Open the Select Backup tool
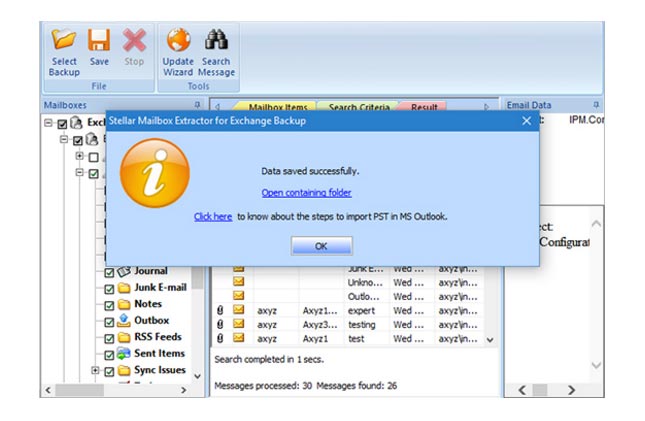This screenshot has width=645, height=421. pyautogui.click(x=64, y=52)
